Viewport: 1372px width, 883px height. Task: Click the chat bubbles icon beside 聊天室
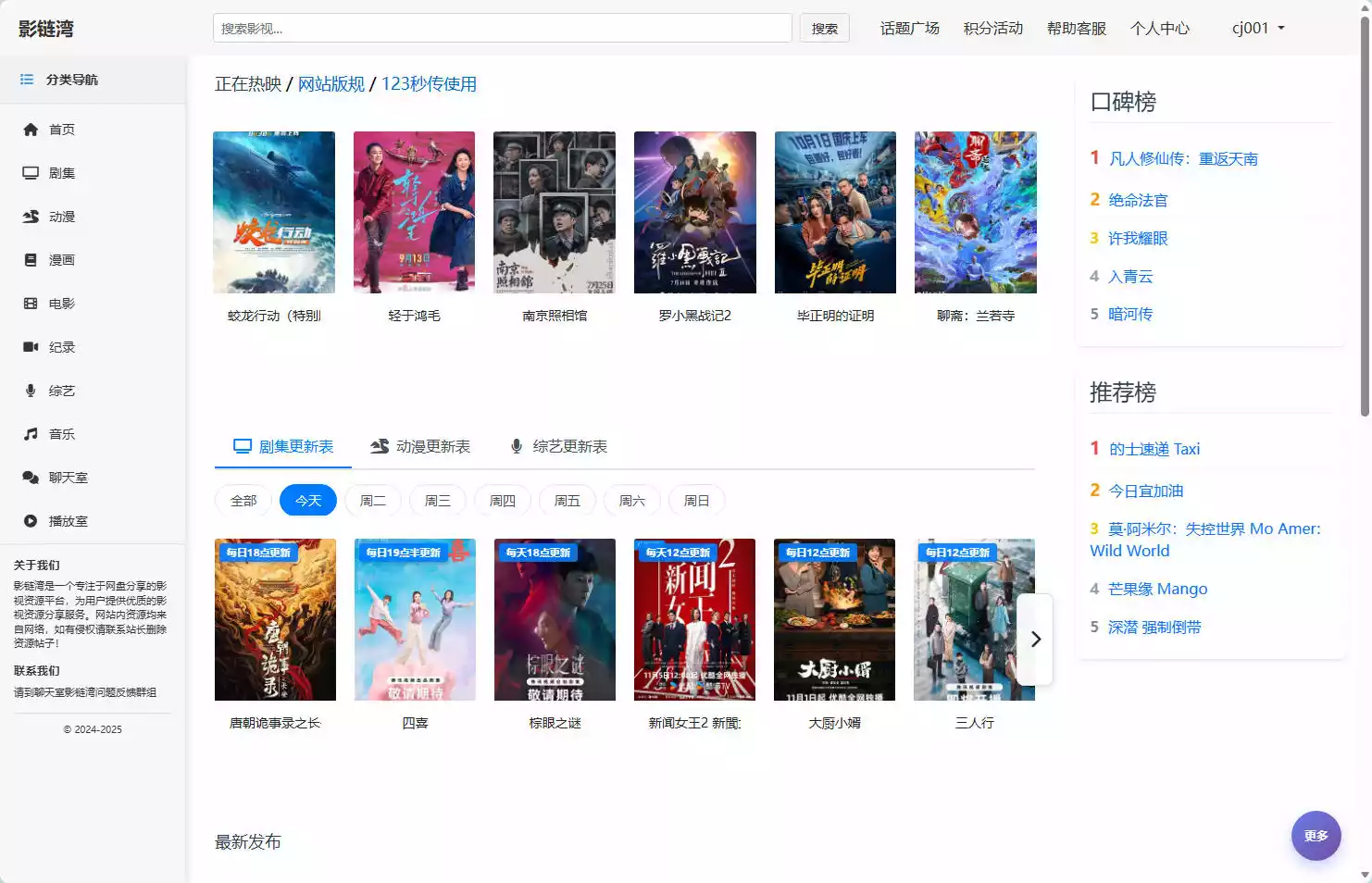31,478
